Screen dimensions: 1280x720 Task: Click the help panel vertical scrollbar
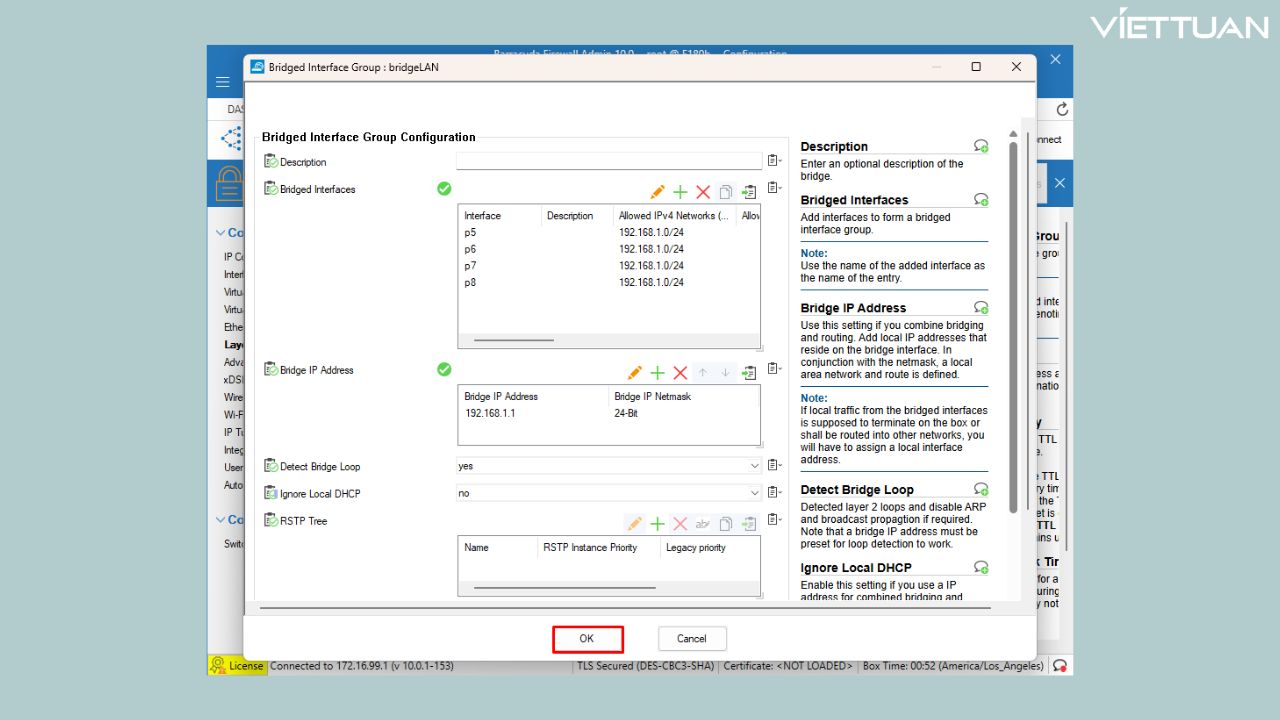pos(1012,320)
